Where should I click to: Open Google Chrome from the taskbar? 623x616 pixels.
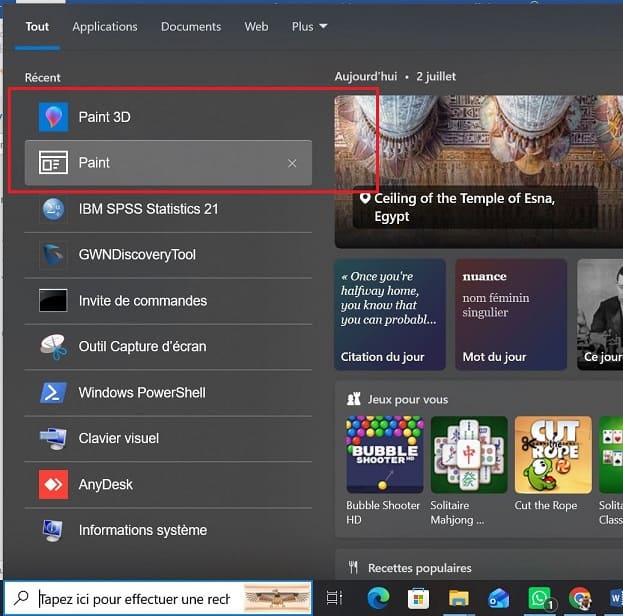point(580,598)
